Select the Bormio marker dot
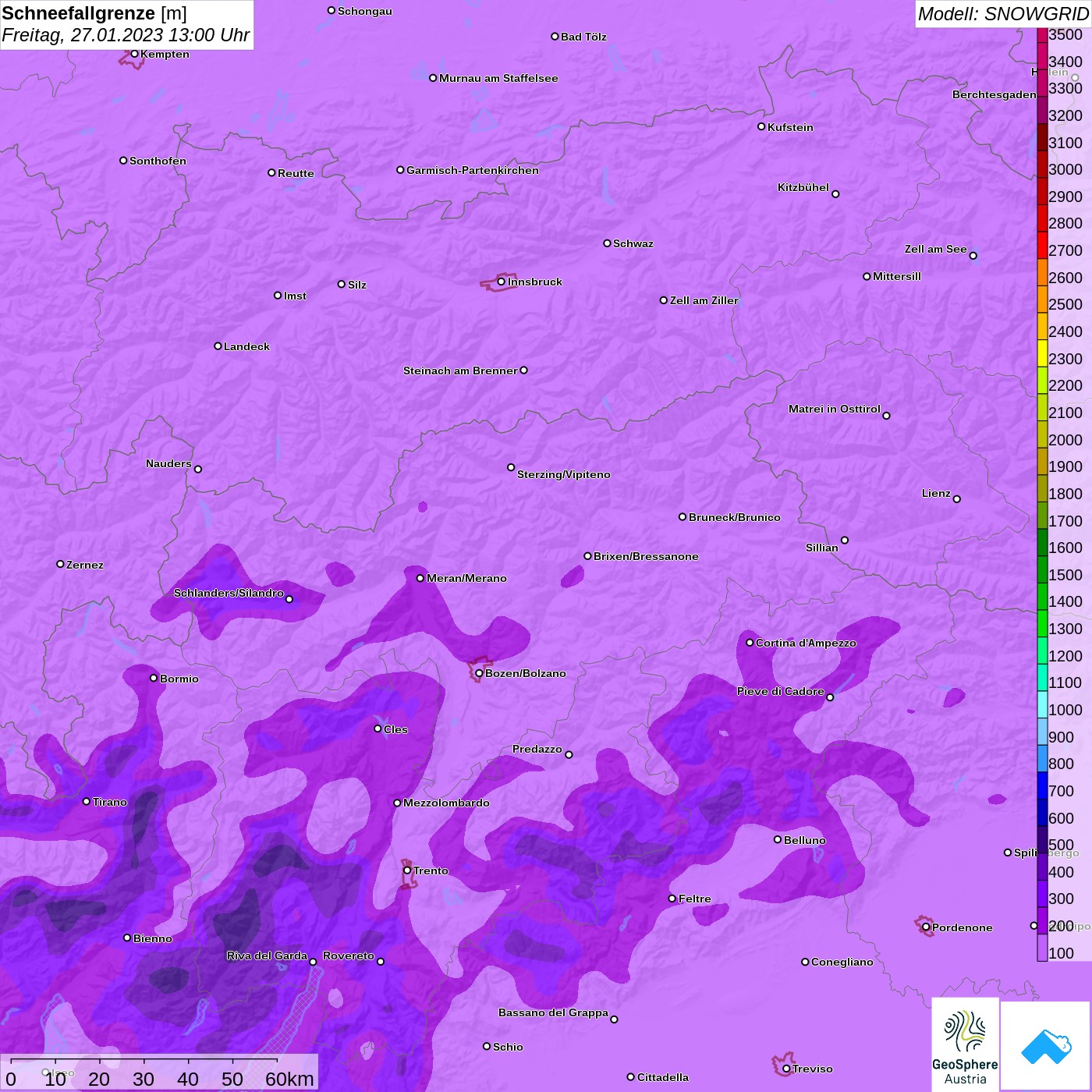This screenshot has height=1092, width=1092. [x=154, y=678]
